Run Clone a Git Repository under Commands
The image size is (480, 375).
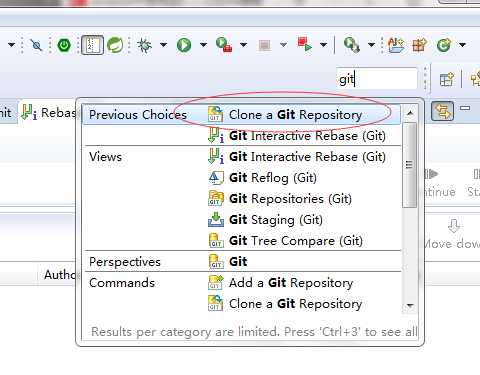pyautogui.click(x=242, y=304)
